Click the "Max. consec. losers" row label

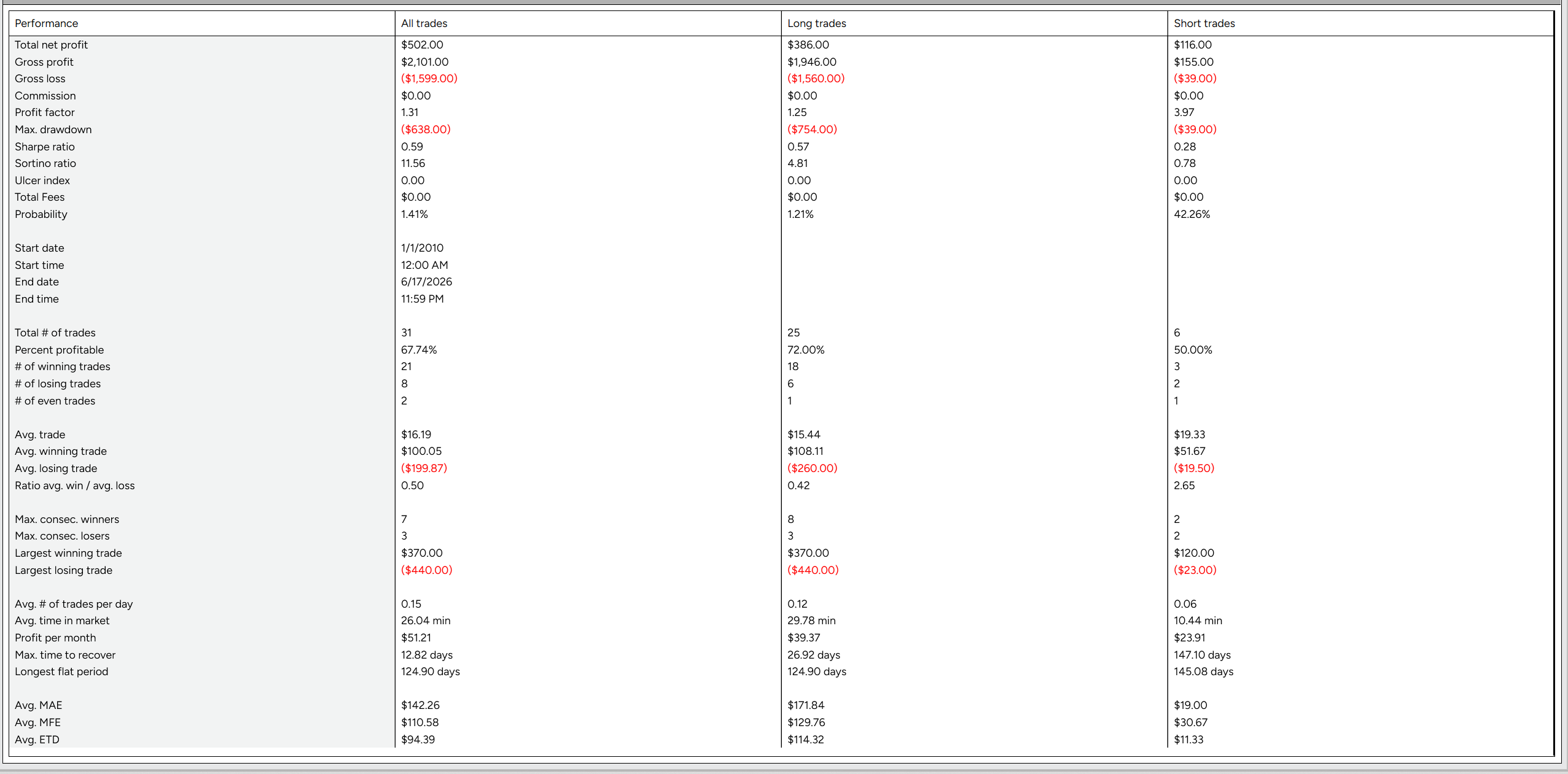point(62,536)
